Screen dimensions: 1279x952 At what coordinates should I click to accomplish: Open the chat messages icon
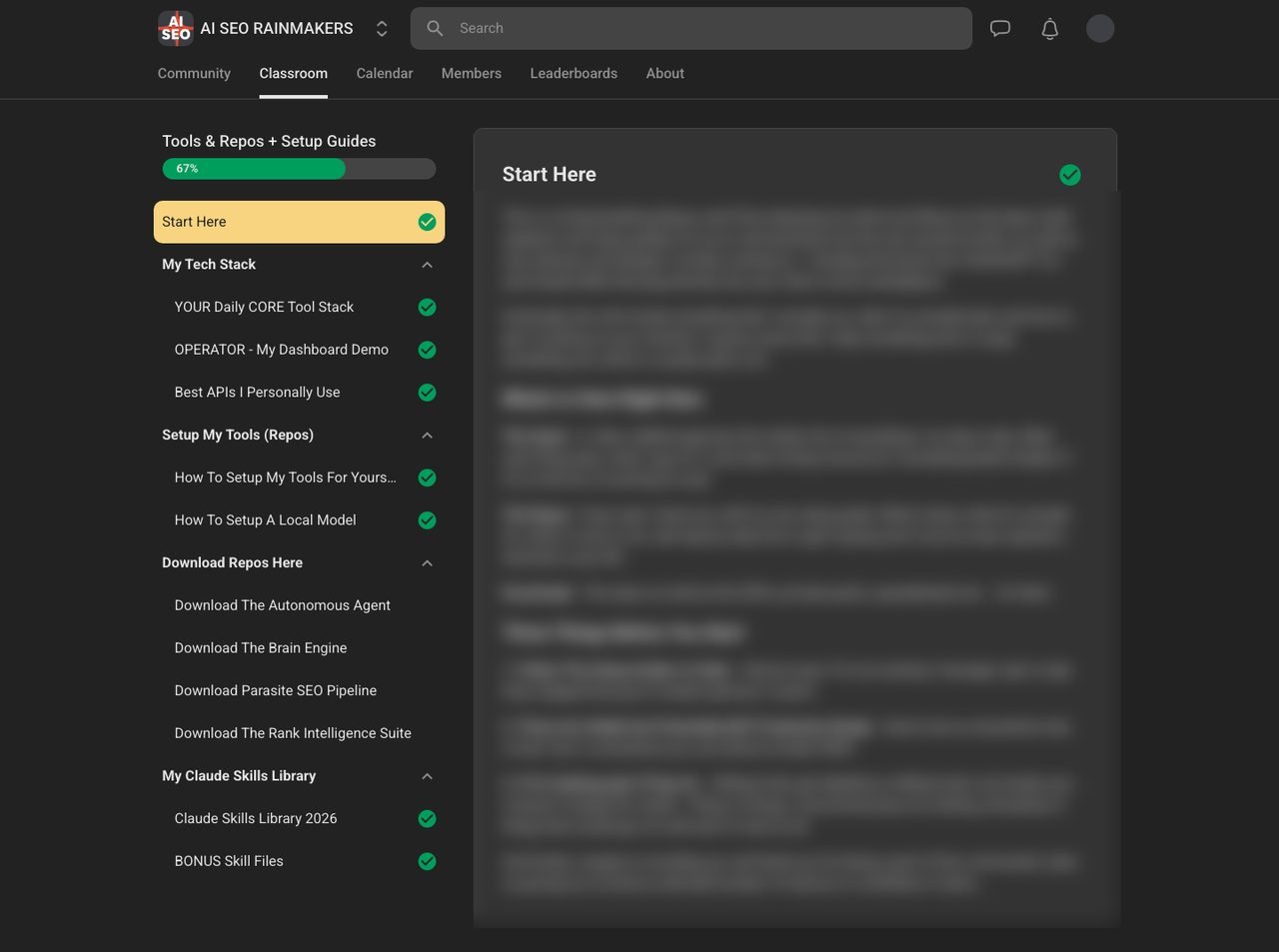click(1000, 28)
